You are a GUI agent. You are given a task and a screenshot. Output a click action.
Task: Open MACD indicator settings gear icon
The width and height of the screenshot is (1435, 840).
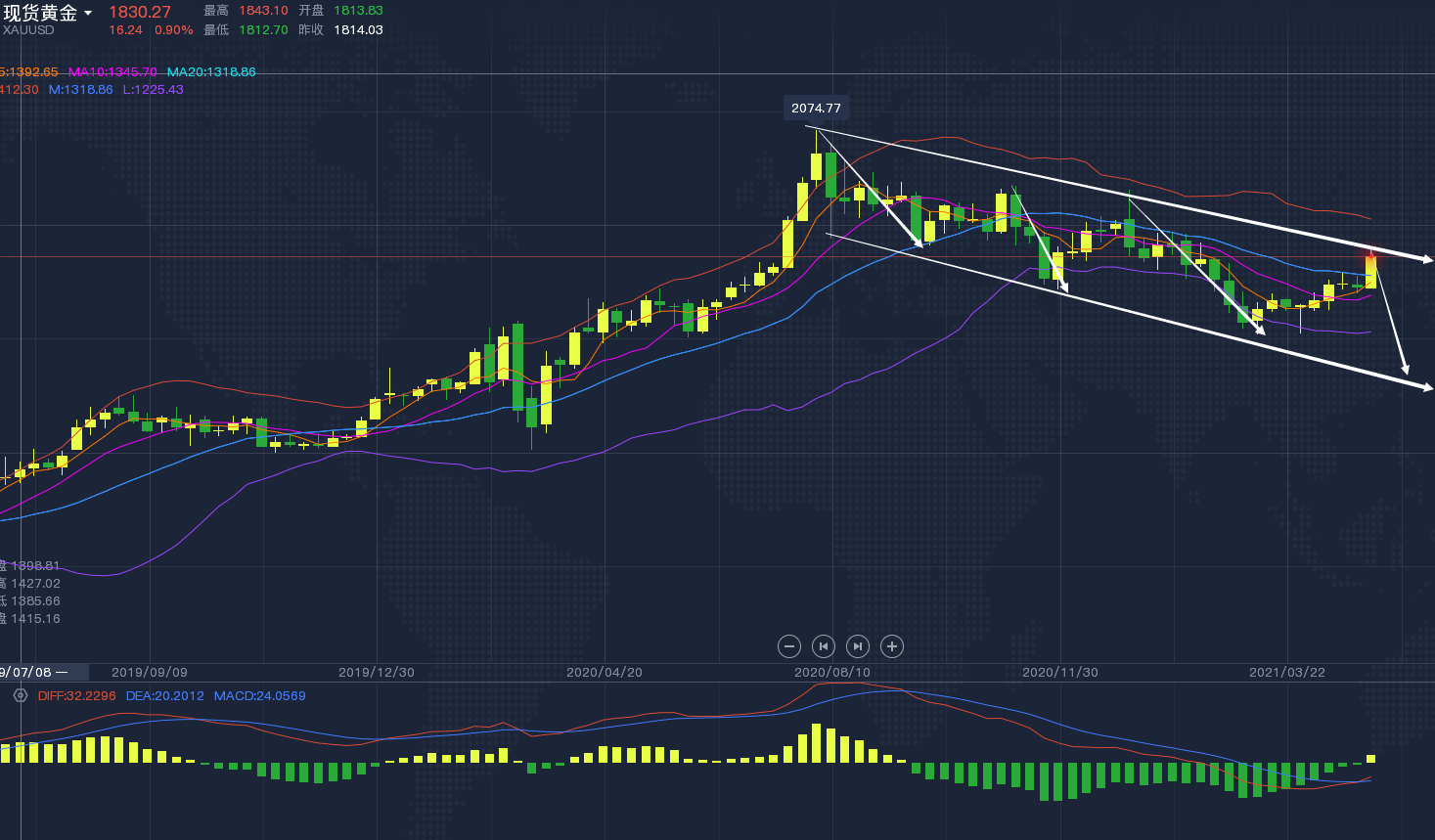click(x=20, y=695)
